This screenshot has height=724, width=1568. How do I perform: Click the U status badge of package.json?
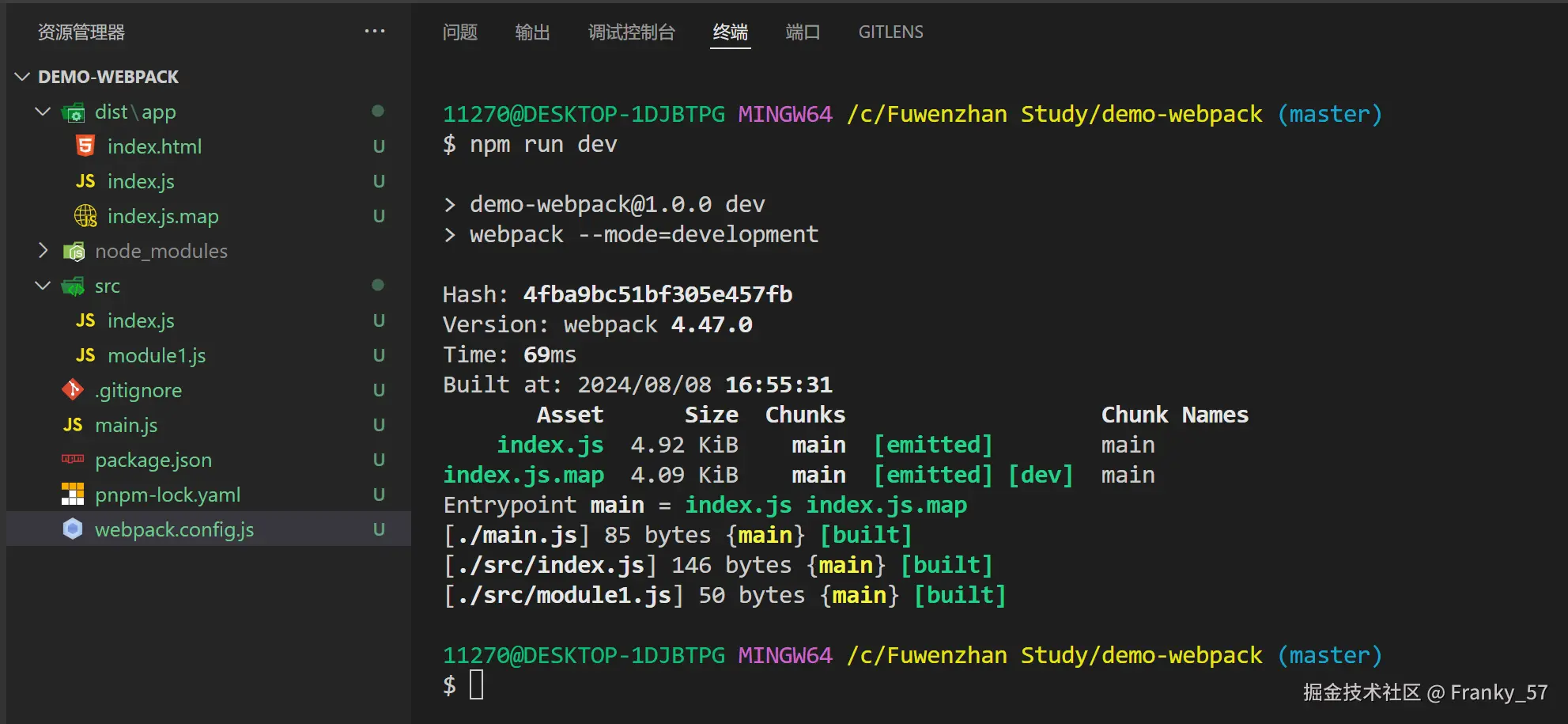click(379, 460)
